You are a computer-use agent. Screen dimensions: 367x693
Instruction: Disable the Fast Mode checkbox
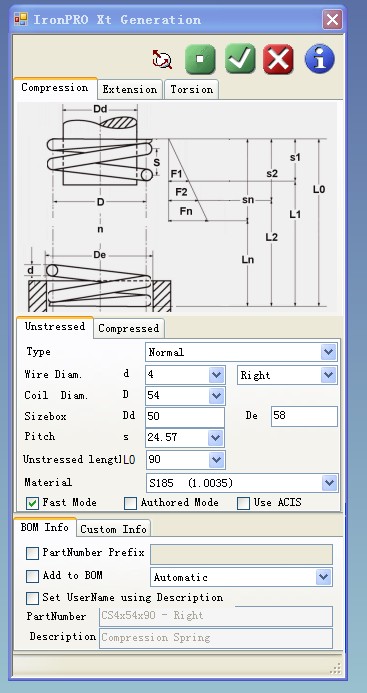pyautogui.click(x=32, y=503)
